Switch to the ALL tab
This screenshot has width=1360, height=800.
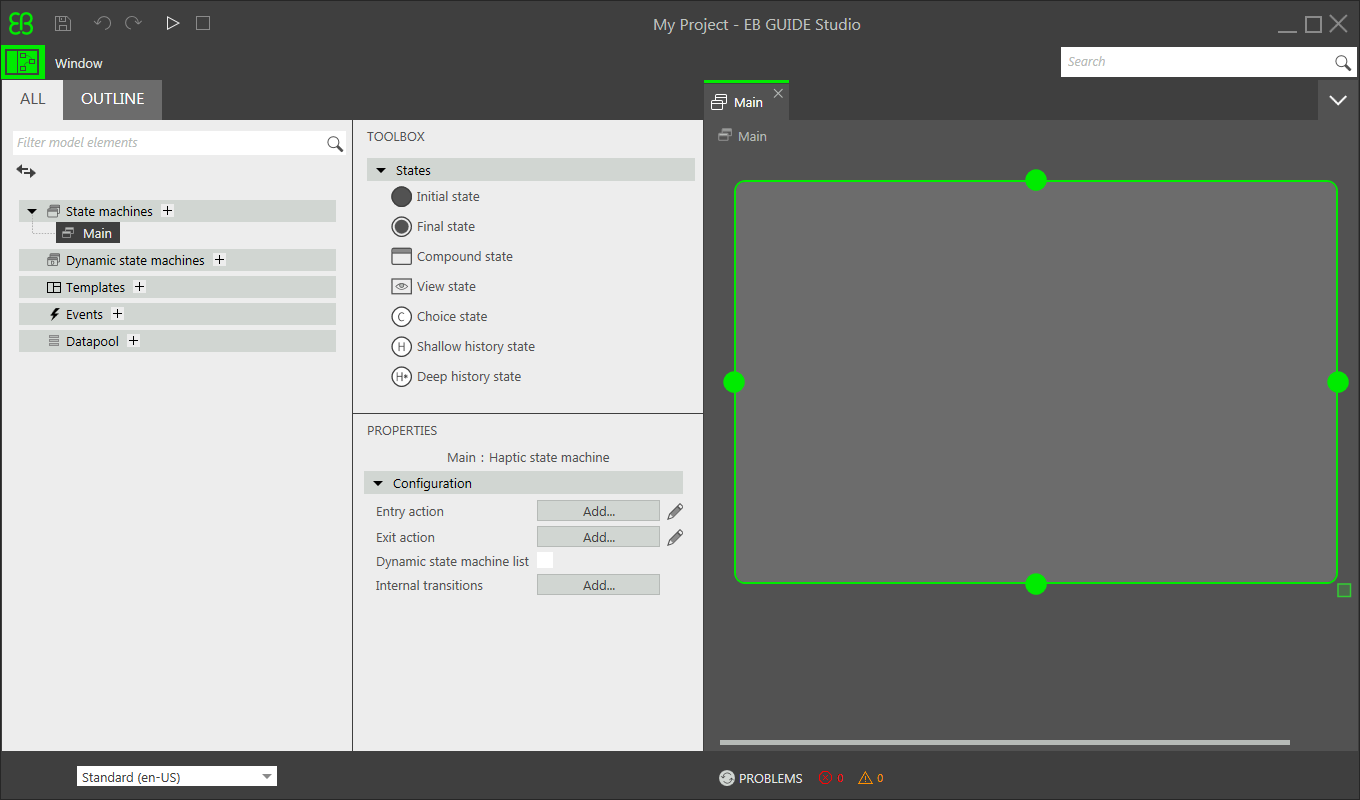point(32,99)
